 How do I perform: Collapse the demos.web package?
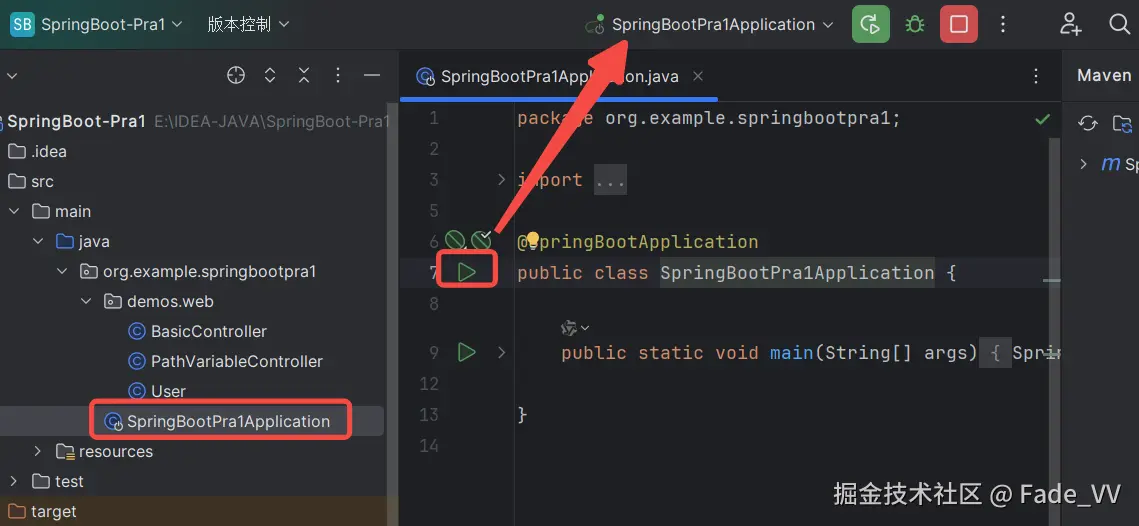tap(86, 301)
